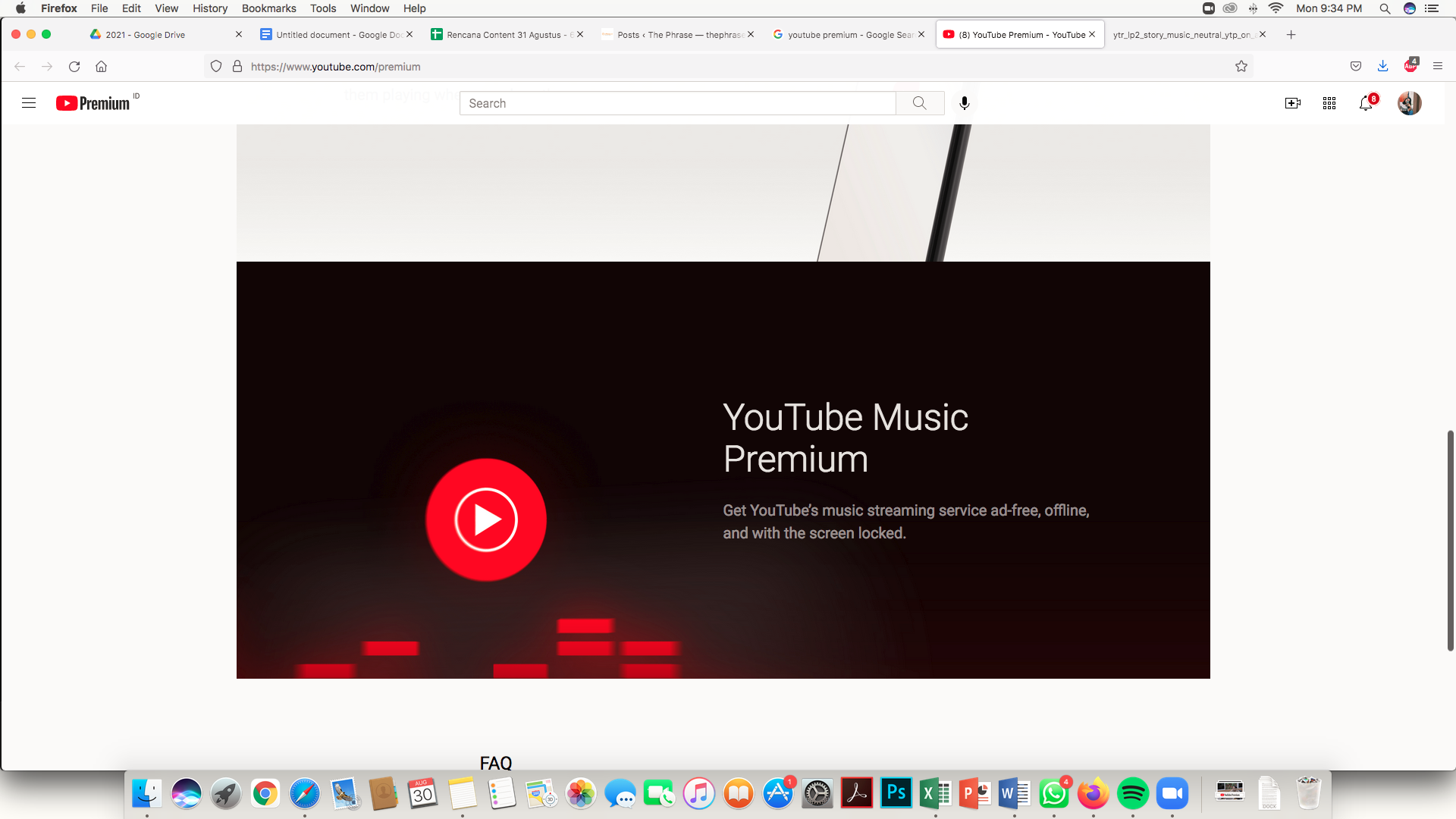Launch Google Chrome from the Dock
This screenshot has height=819, width=1456.
click(x=265, y=793)
